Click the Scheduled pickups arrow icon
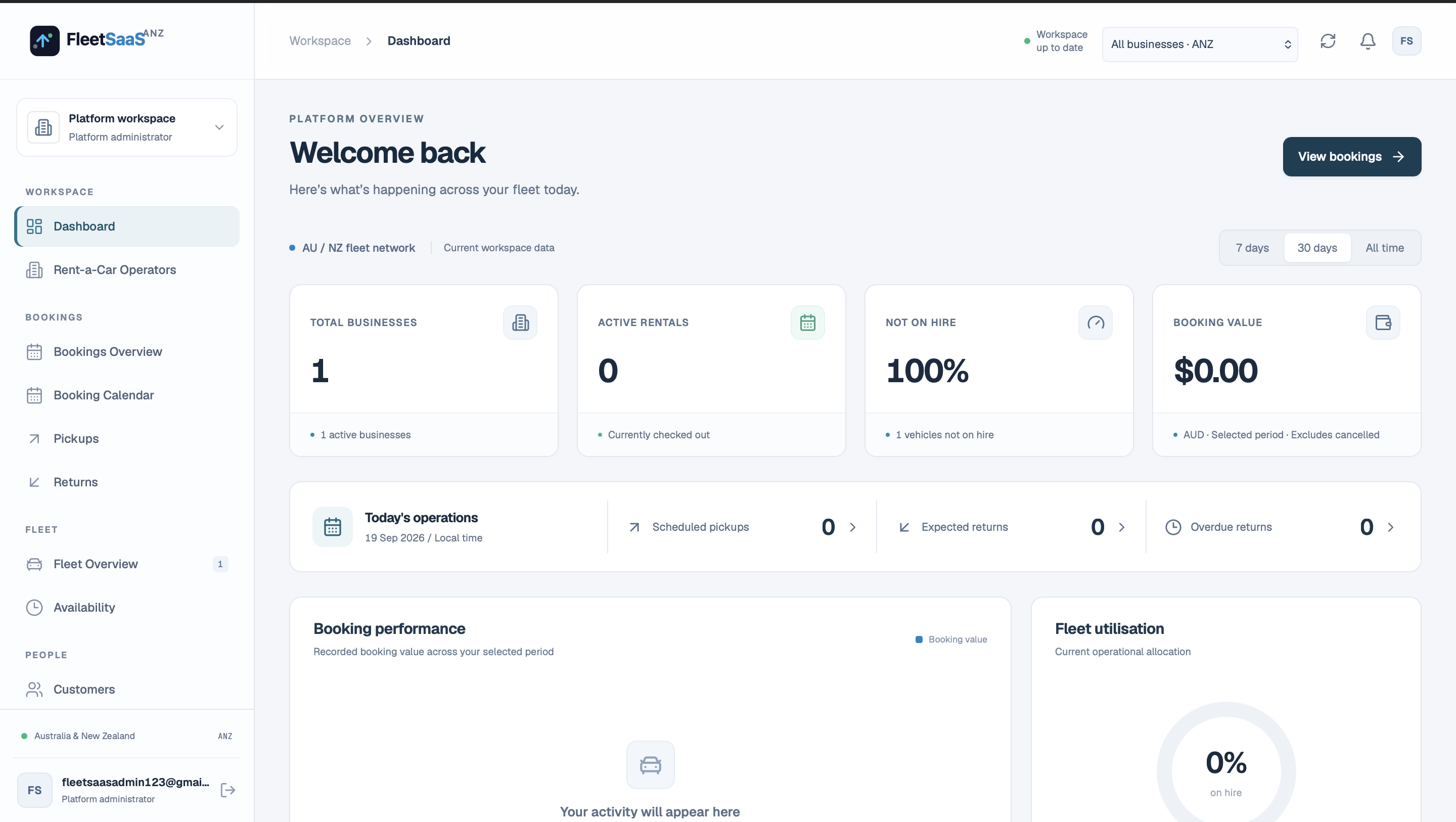 pos(635,527)
